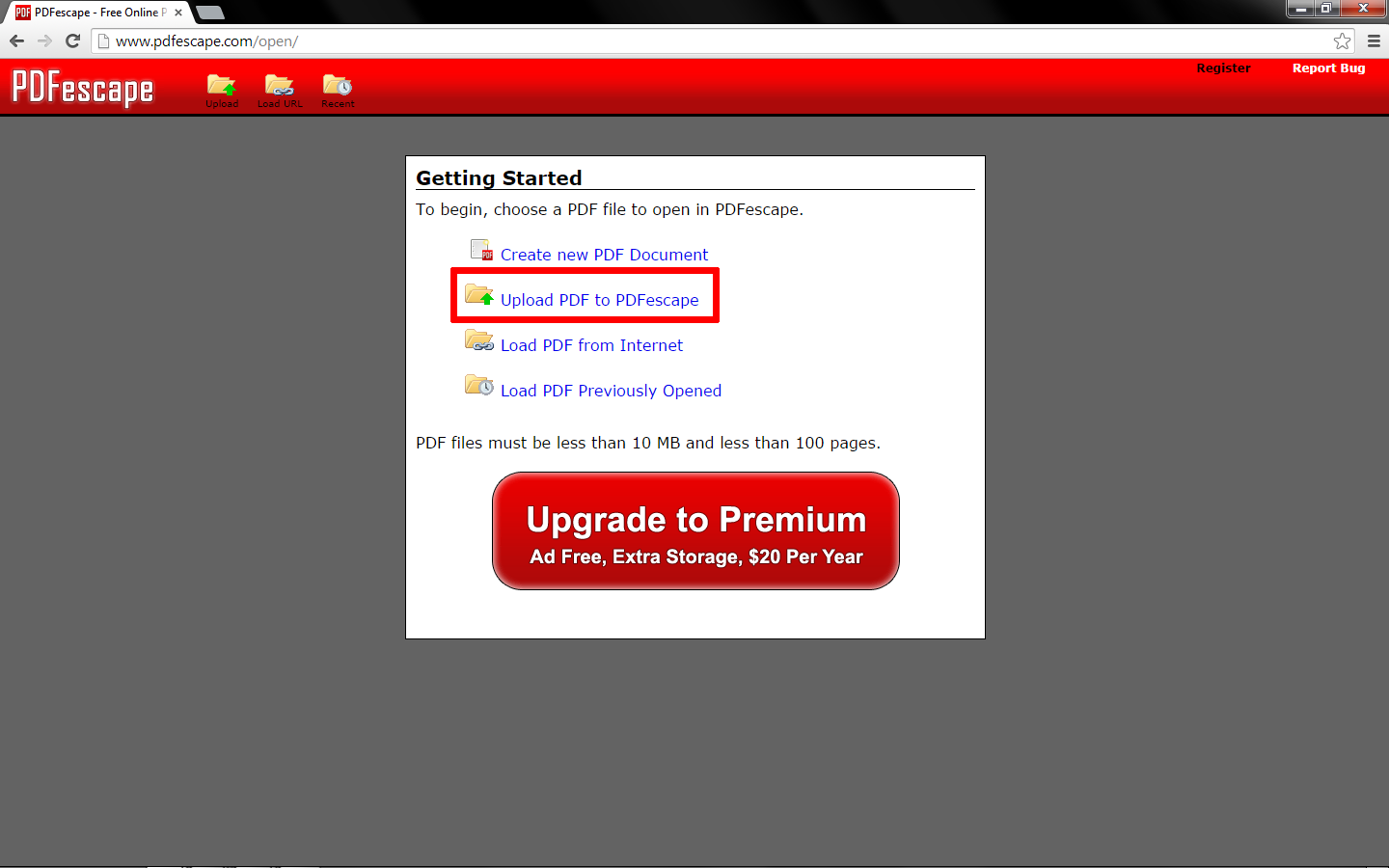Image resolution: width=1389 pixels, height=868 pixels.
Task: Click the folder icon beside Load PDF from Internet
Action: tap(479, 339)
